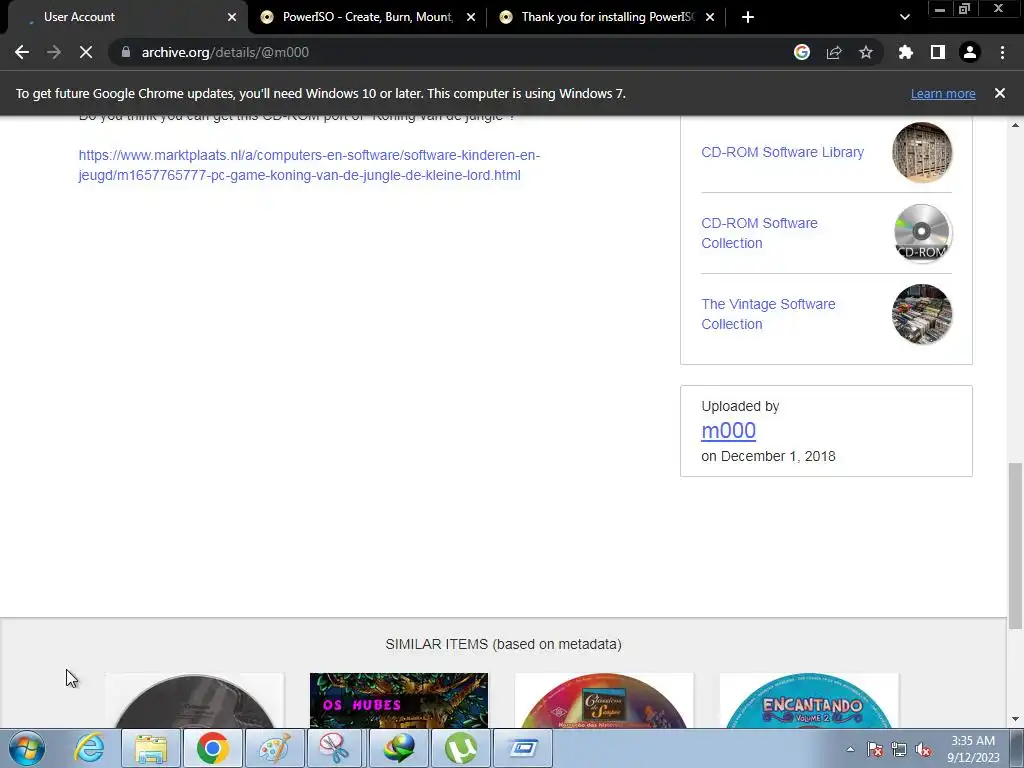
Task: Click the Chrome taskbar icon
Action: pyautogui.click(x=212, y=748)
